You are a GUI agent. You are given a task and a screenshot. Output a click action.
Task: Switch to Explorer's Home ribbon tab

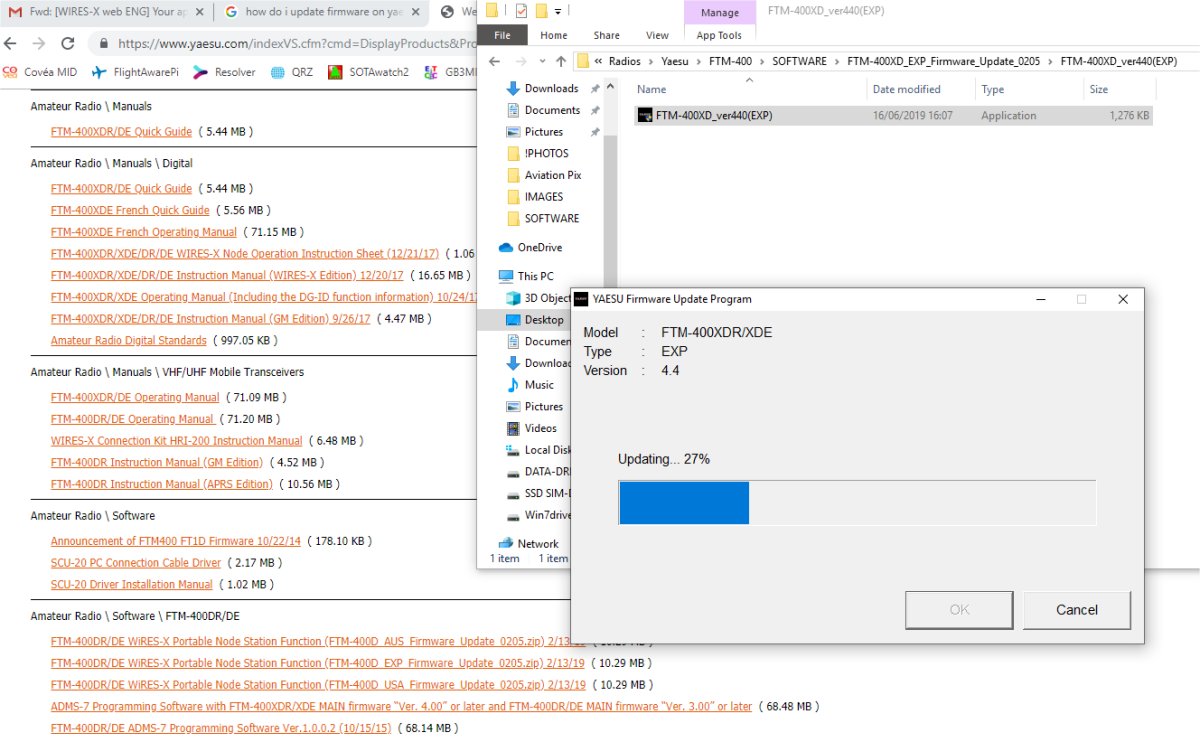(553, 35)
